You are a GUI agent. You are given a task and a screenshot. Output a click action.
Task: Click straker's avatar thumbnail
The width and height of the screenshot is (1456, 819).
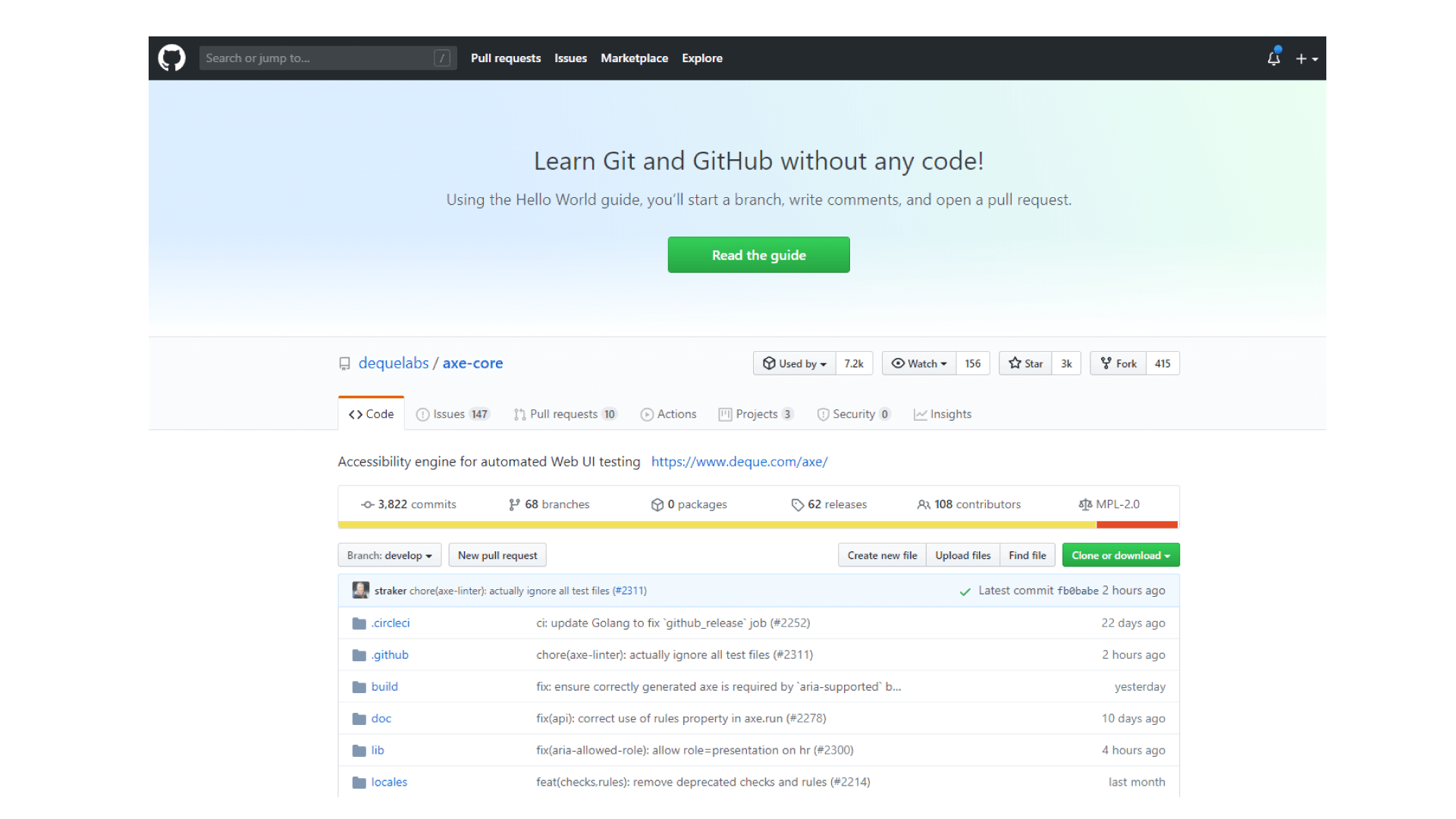[360, 590]
